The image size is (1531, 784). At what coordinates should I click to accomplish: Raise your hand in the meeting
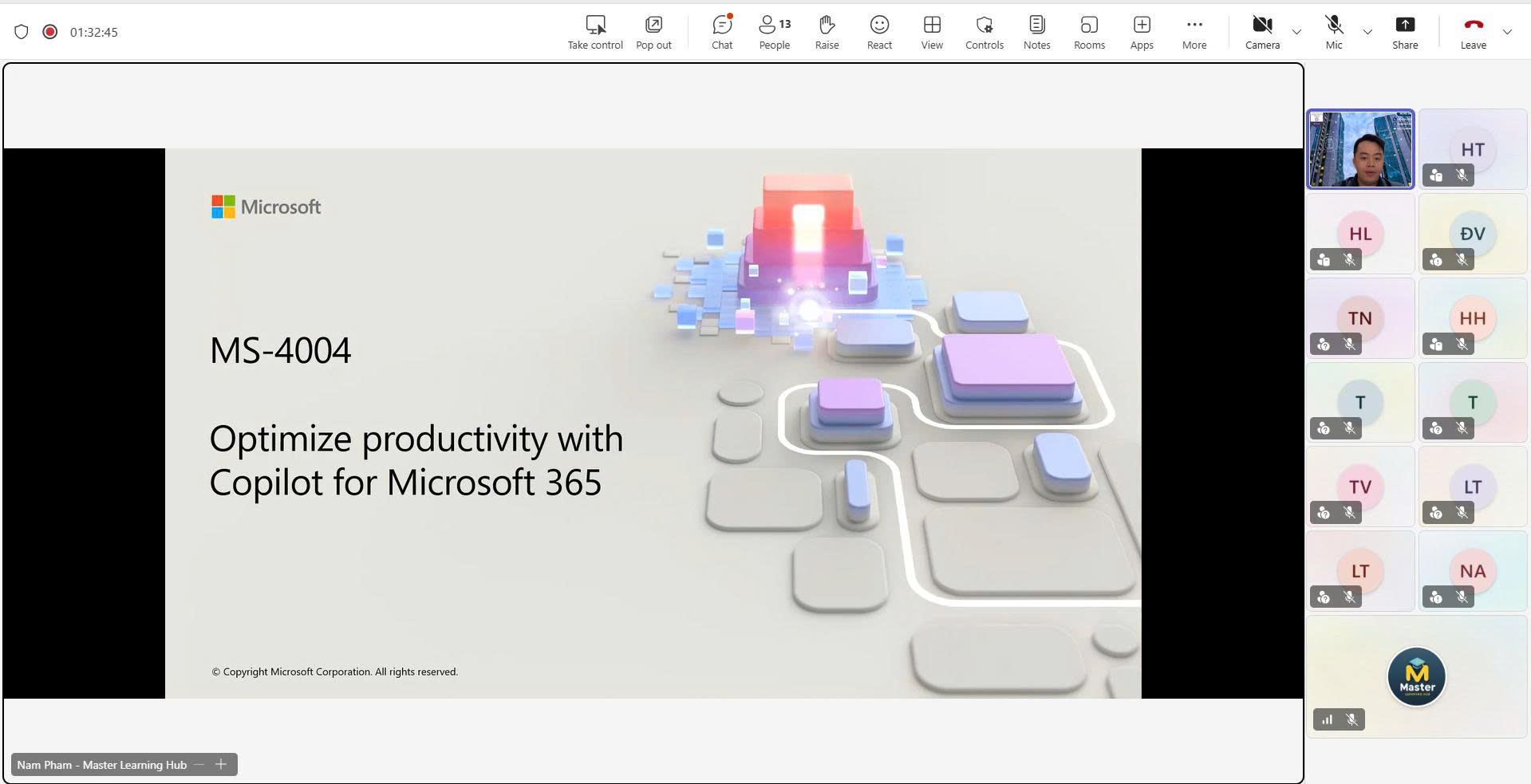pos(827,32)
